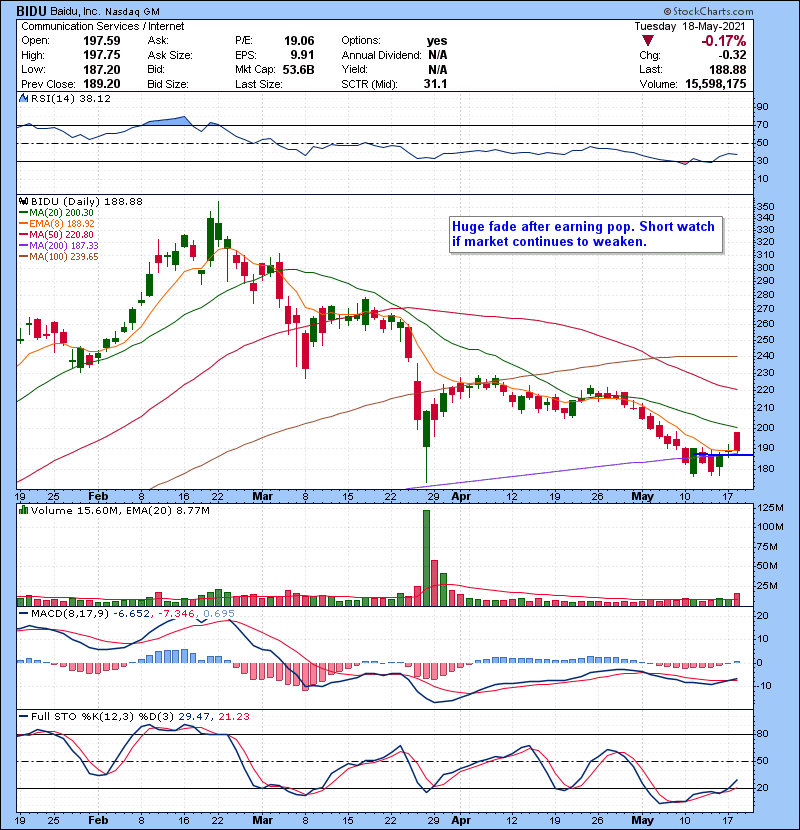Click the red down-triangle beside -0.17%
The width and height of the screenshot is (800, 830).
coord(648,41)
